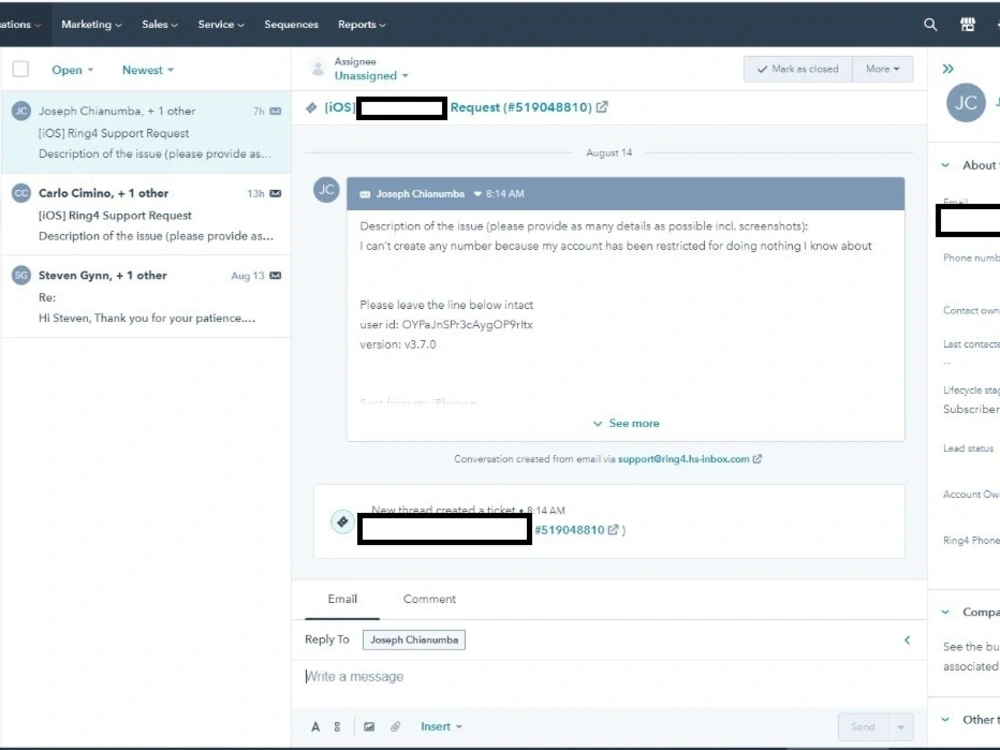Open the Service menu
1000x750 pixels.
221,24
